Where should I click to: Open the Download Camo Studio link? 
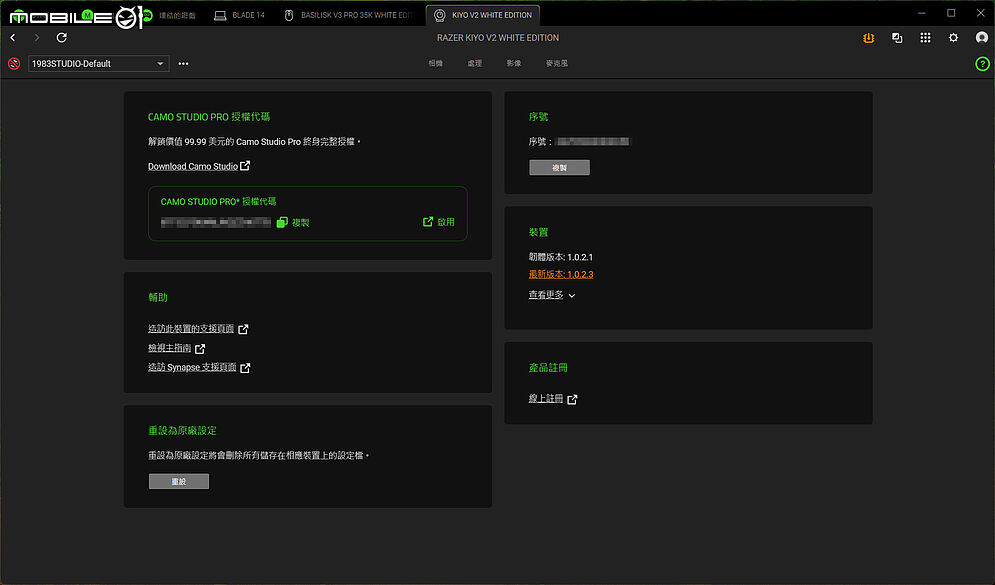(x=193, y=166)
